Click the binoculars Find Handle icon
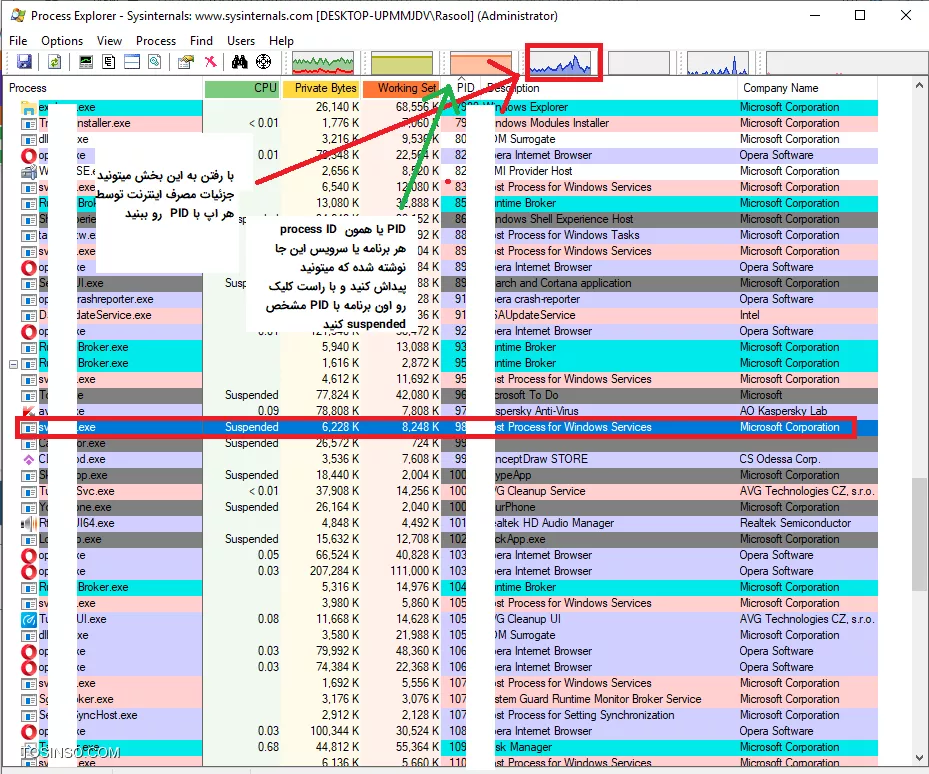The height and width of the screenshot is (774, 929). point(239,62)
